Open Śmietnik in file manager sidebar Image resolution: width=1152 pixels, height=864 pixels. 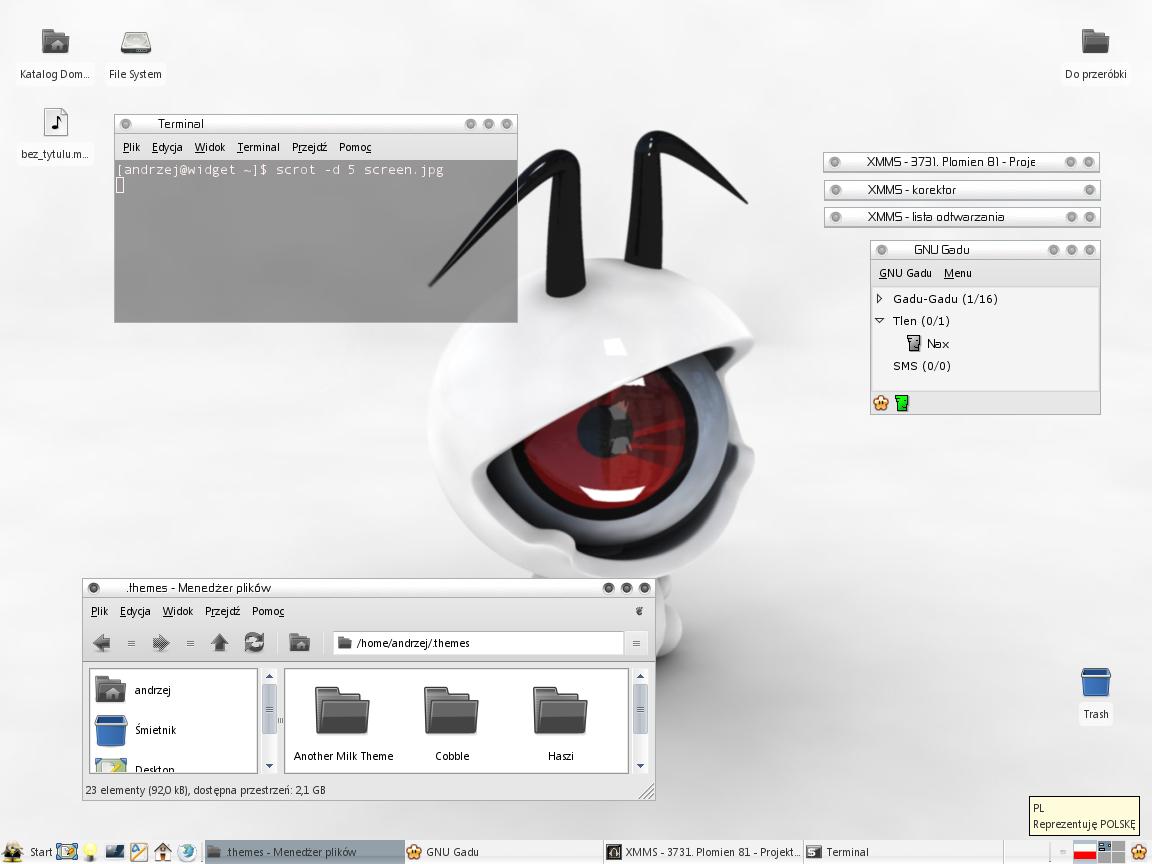click(x=136, y=730)
